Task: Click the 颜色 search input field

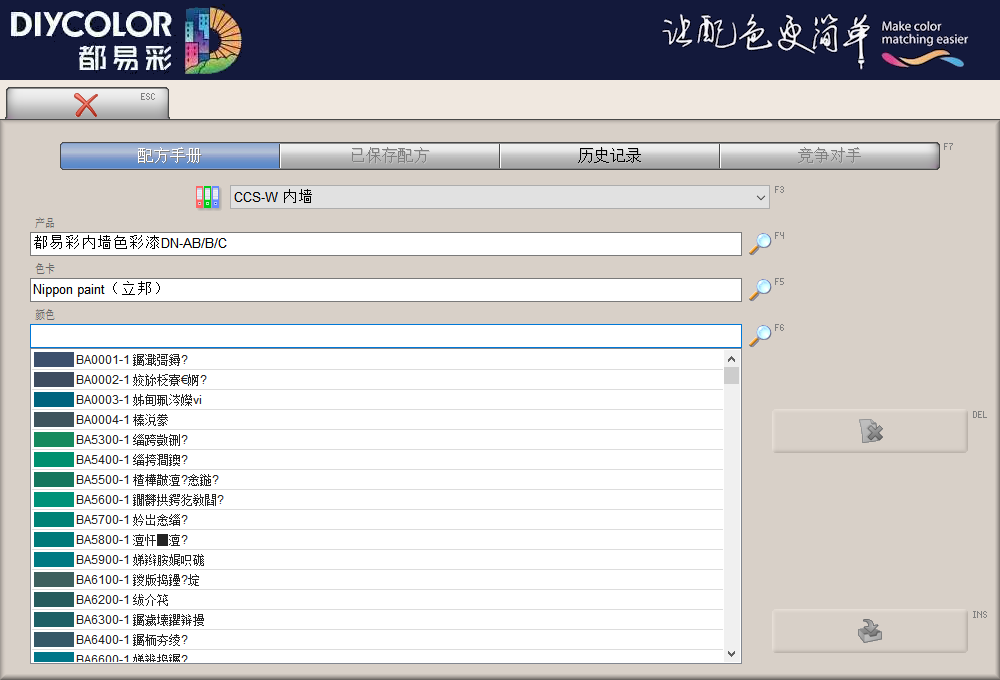Action: click(x=386, y=336)
